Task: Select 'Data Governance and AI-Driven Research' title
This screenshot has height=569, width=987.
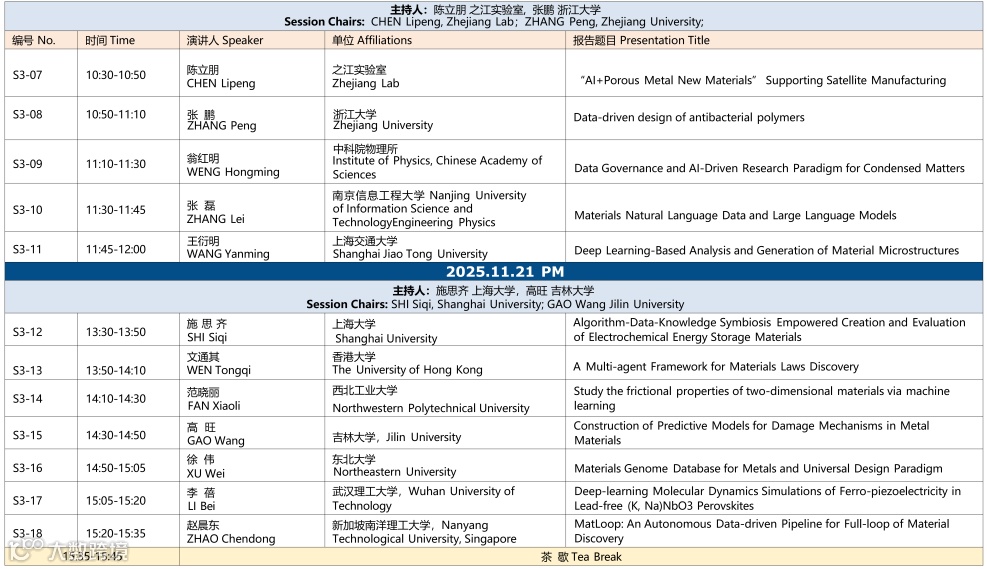Action: tap(769, 169)
